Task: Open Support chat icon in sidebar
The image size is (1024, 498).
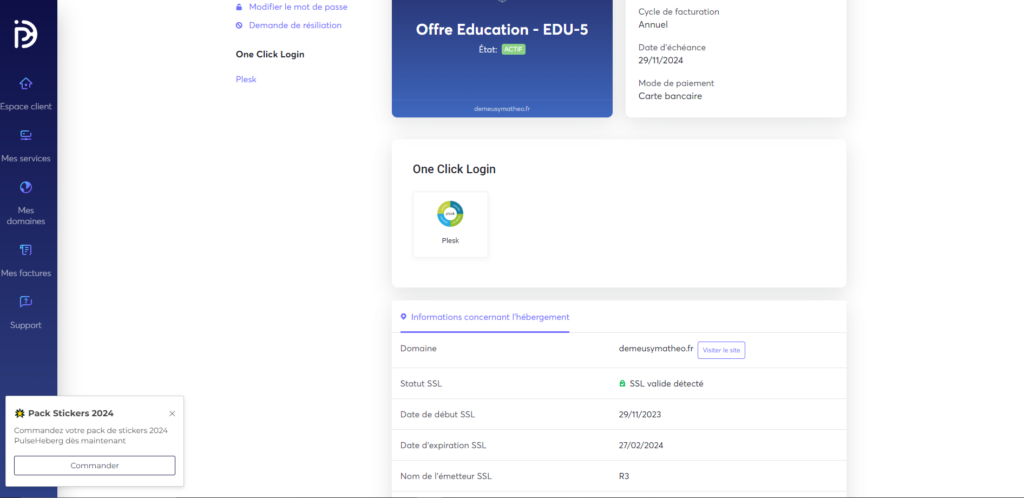Action: [26, 302]
